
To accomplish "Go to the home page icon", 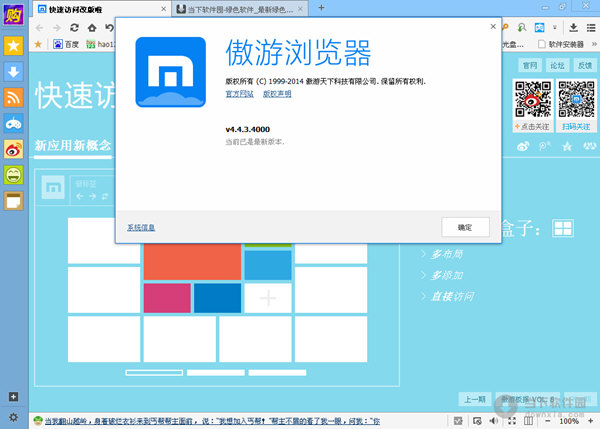I will [x=92, y=28].
